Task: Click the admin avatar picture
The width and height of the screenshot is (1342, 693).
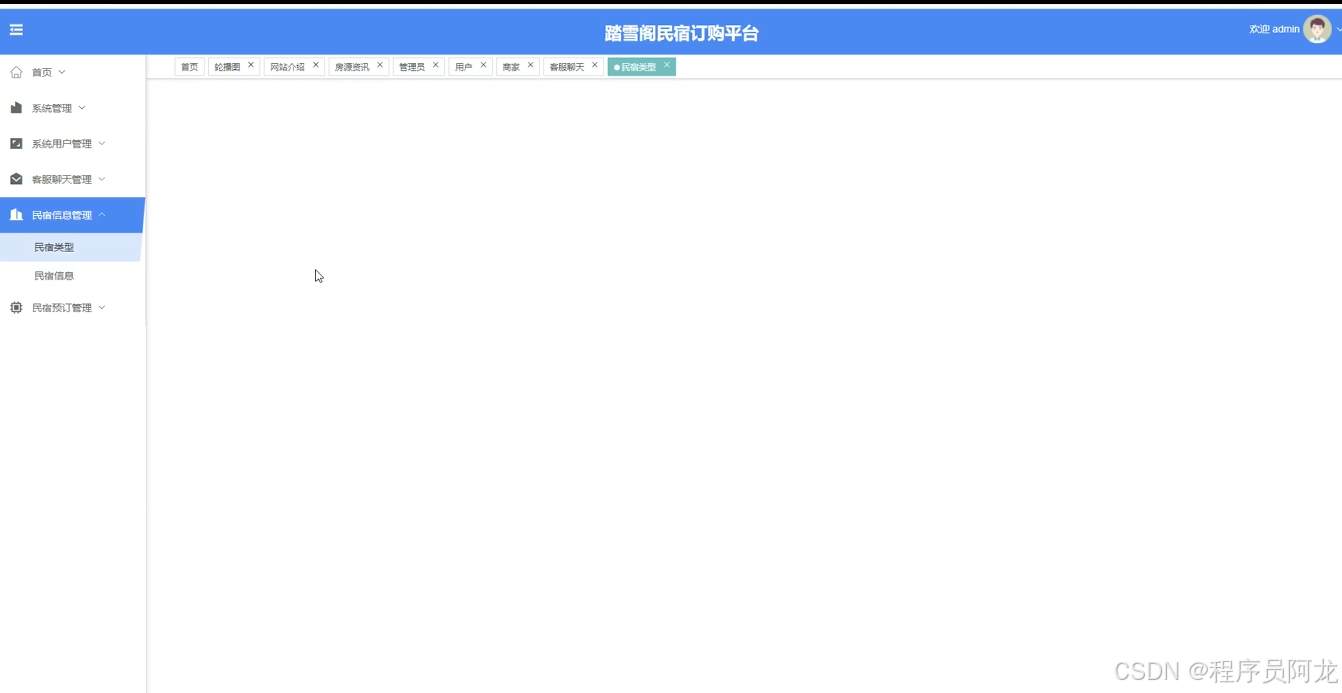Action: (1317, 29)
